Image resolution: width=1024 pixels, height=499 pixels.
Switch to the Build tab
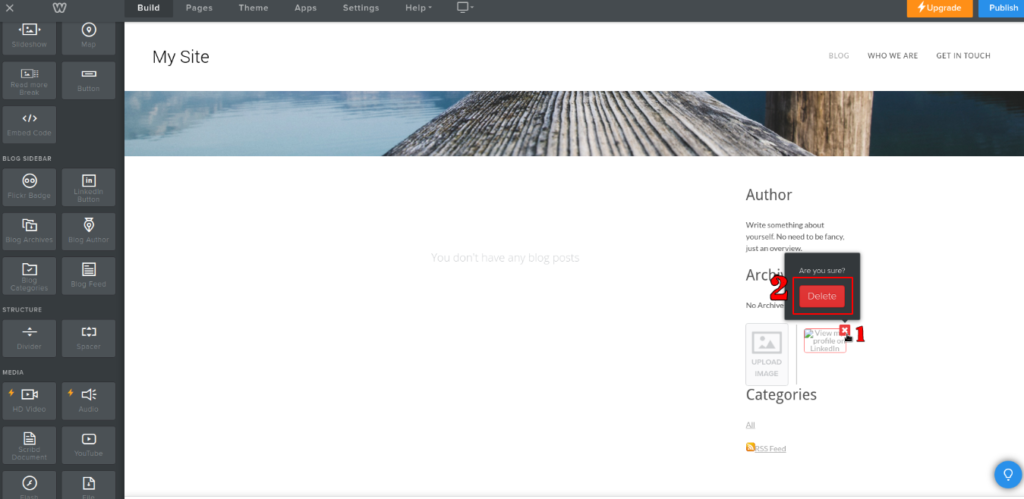coord(148,8)
